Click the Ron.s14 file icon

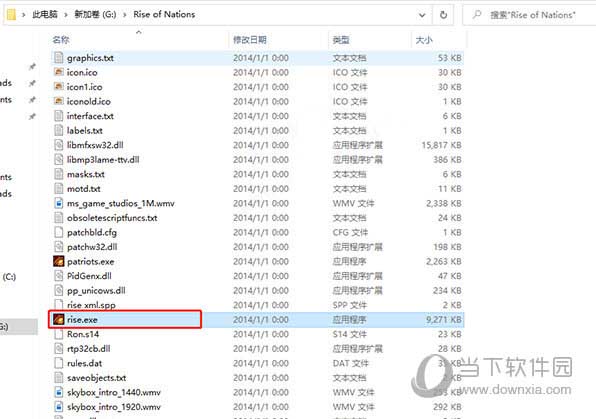[59, 334]
